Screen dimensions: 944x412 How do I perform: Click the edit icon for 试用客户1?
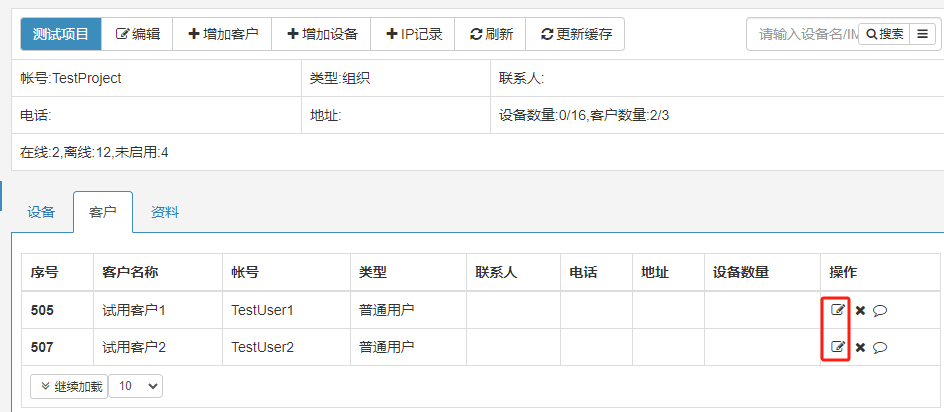838,310
